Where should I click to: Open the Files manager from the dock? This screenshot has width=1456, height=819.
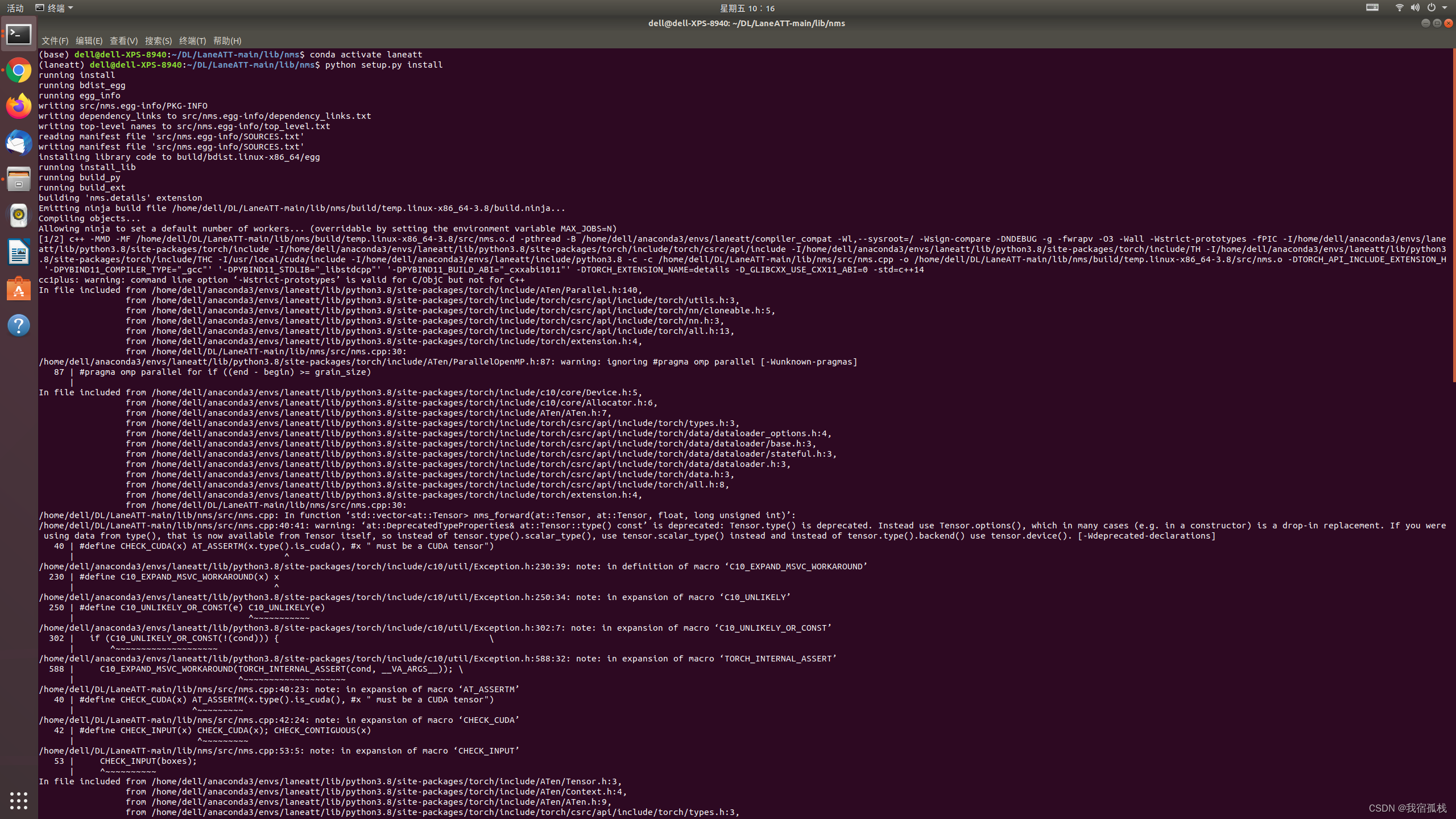19,179
